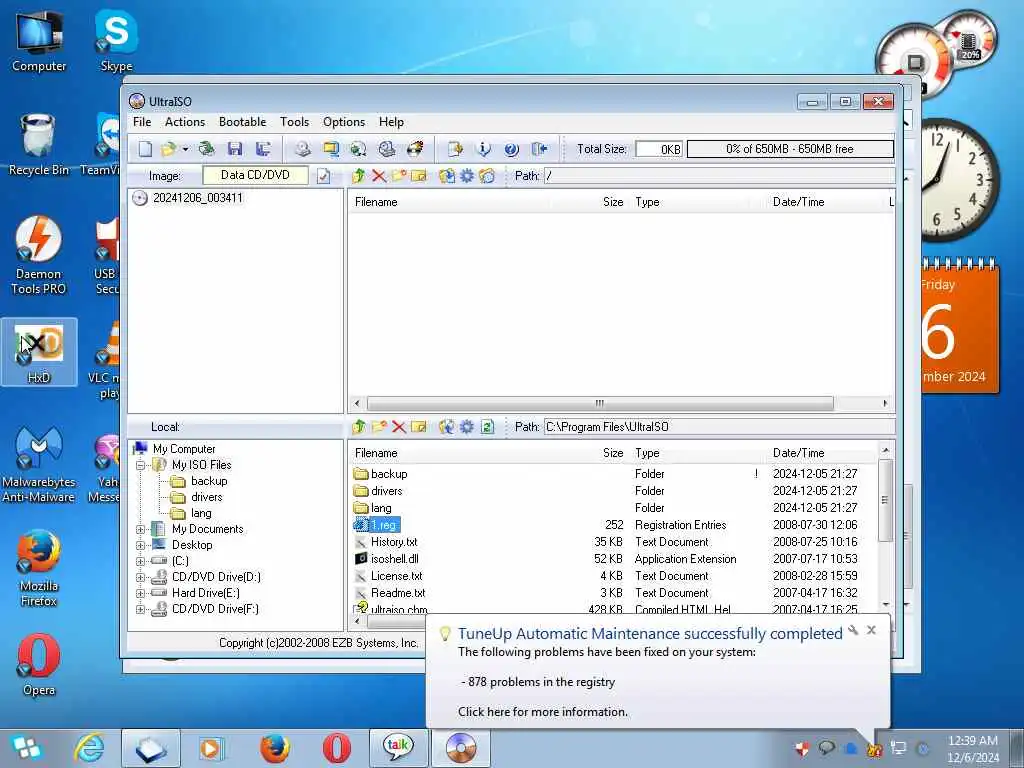Click the Local Path field showing C:\Program Files\UltraISO
1024x768 pixels.
719,427
